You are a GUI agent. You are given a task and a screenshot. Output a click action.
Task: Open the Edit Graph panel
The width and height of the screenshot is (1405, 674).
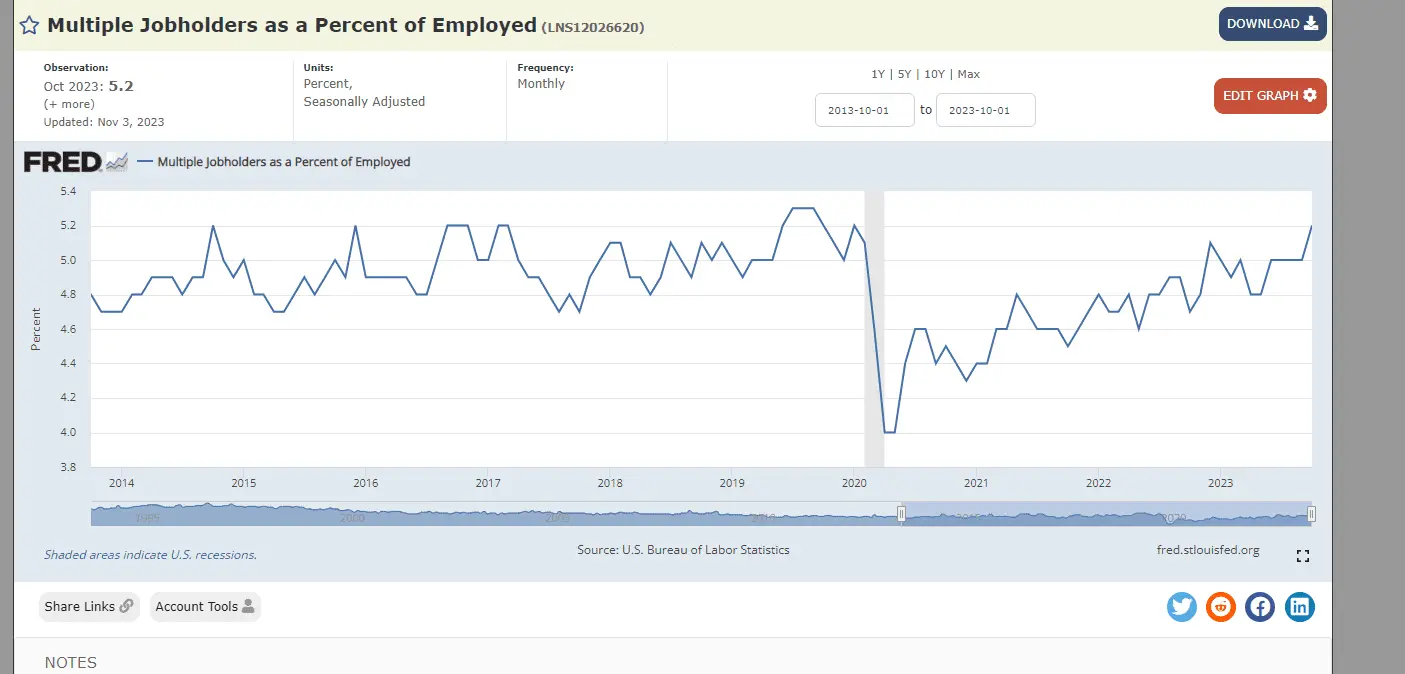(1269, 96)
